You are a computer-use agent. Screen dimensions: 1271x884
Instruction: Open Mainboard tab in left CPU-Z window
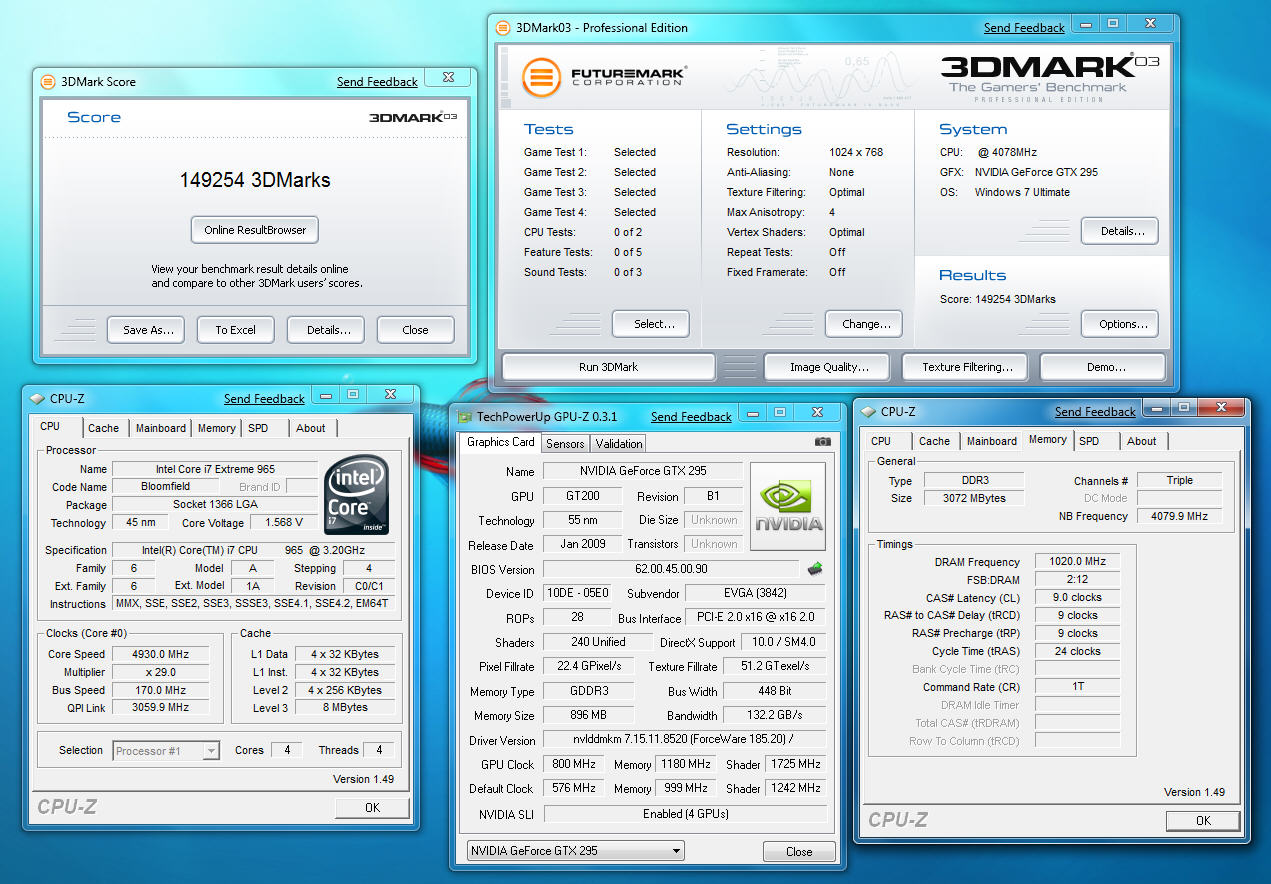pyautogui.click(x=161, y=428)
